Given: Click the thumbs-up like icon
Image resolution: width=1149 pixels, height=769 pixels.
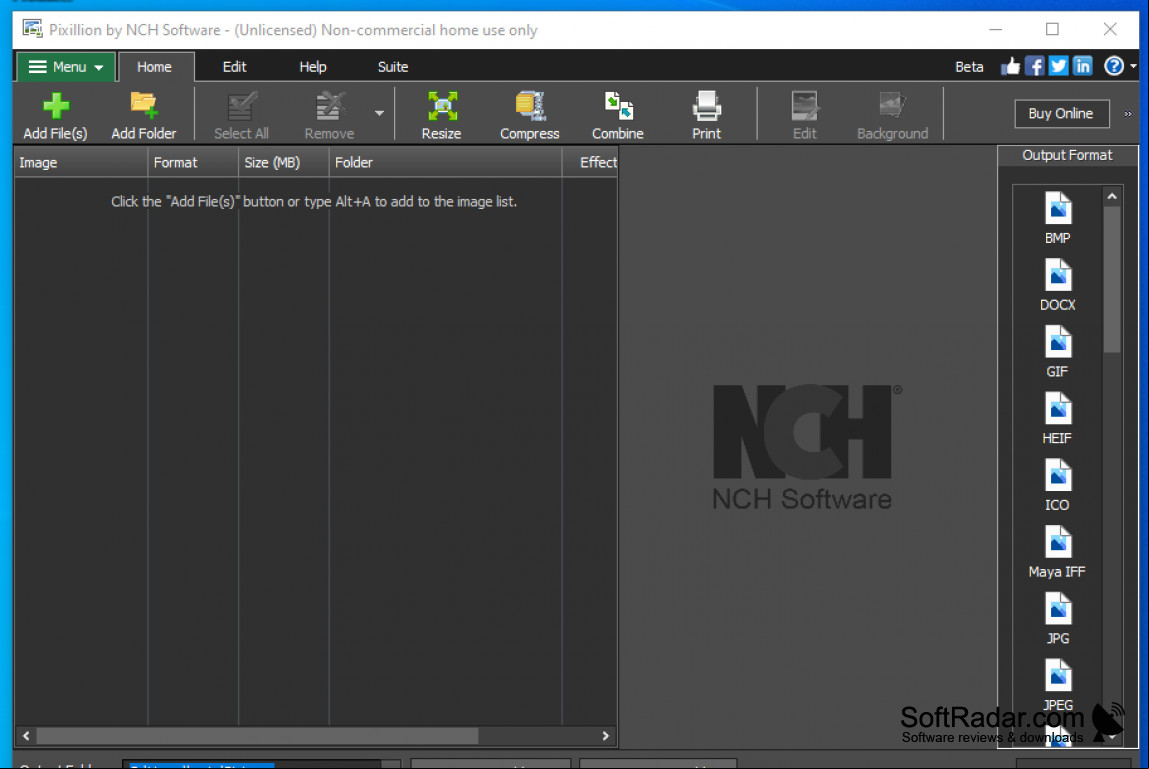Looking at the screenshot, I should [1011, 67].
